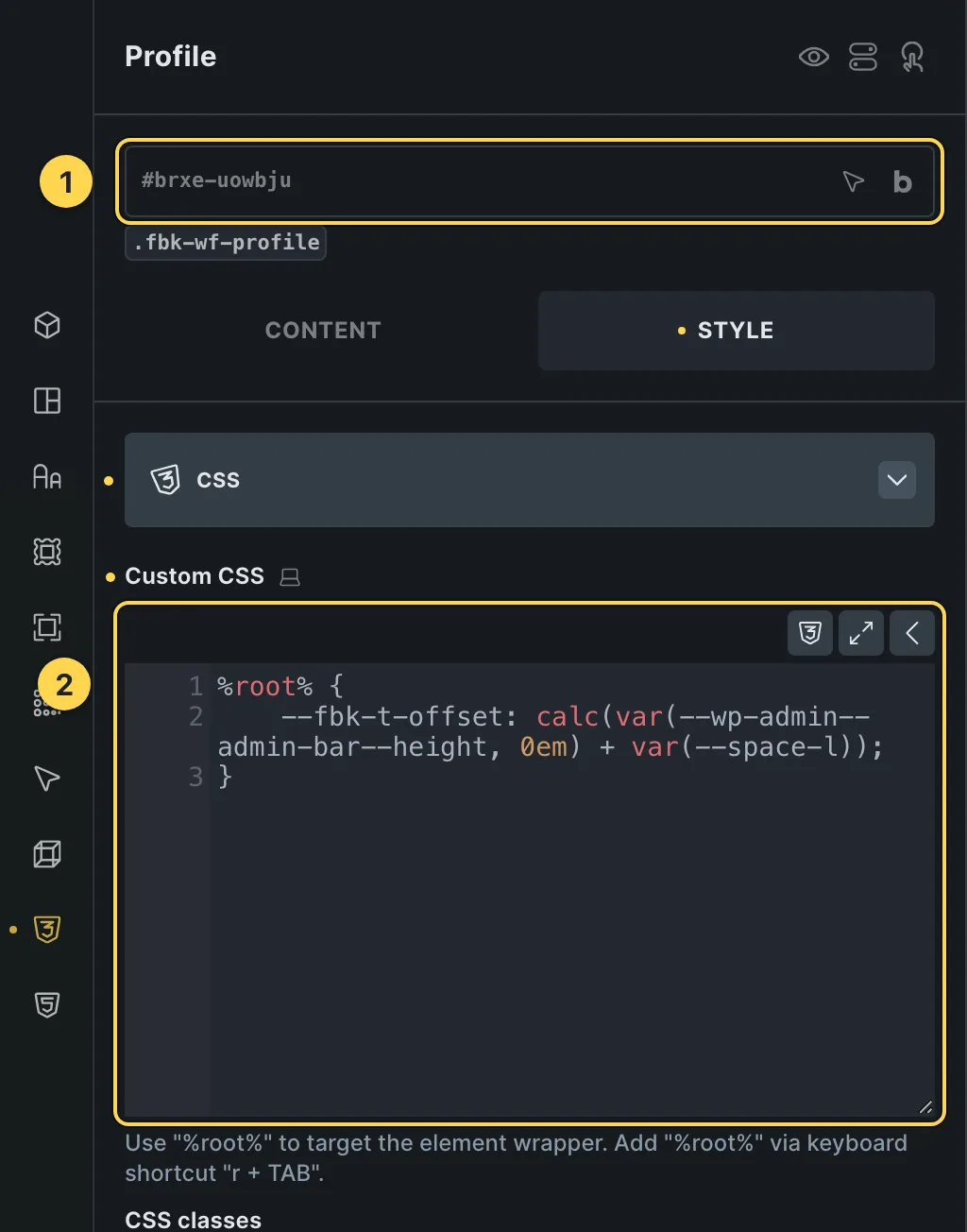Select the .fbk-wf-profile class chip
Image resolution: width=967 pixels, height=1232 pixels.
tap(226, 242)
